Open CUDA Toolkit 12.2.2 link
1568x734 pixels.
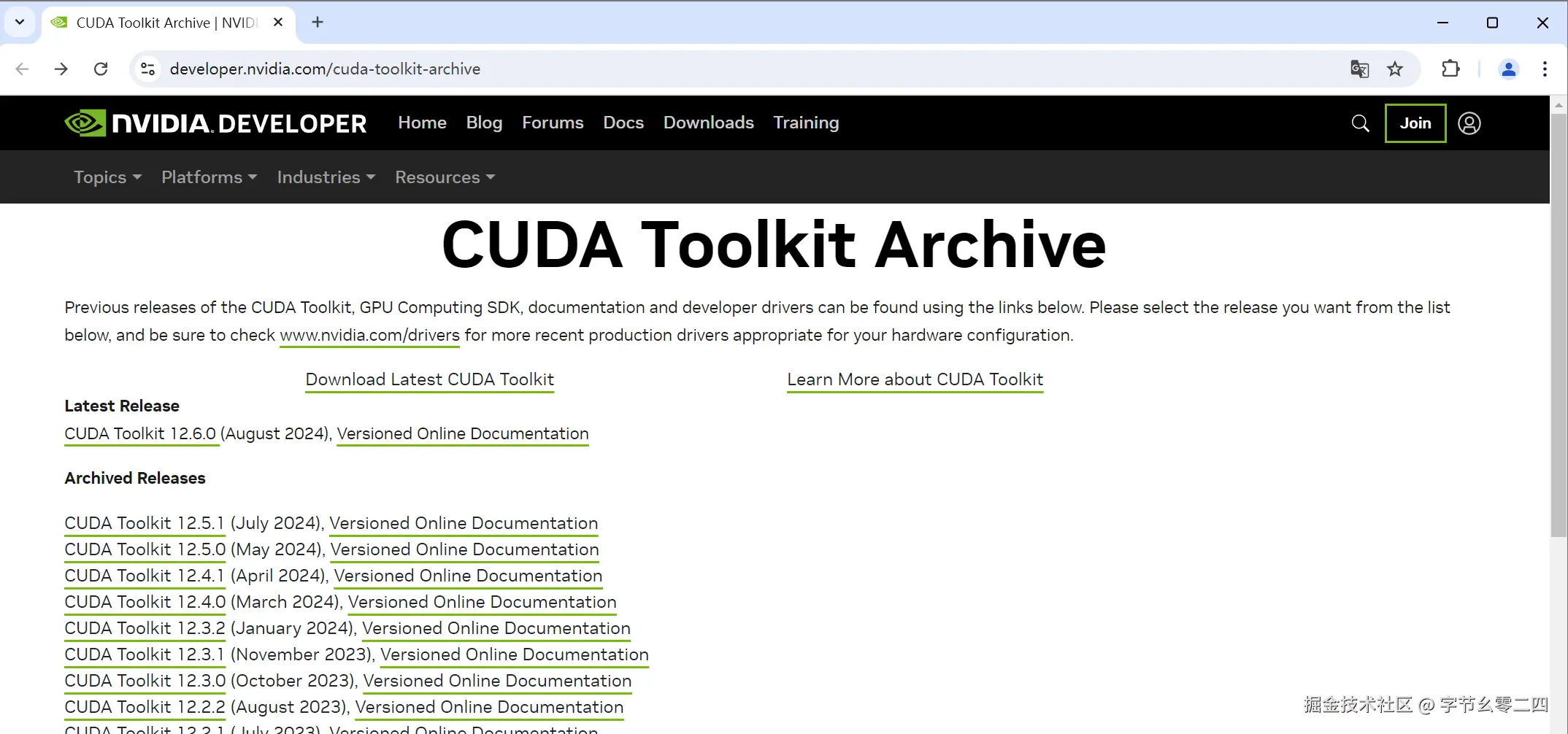pos(145,707)
